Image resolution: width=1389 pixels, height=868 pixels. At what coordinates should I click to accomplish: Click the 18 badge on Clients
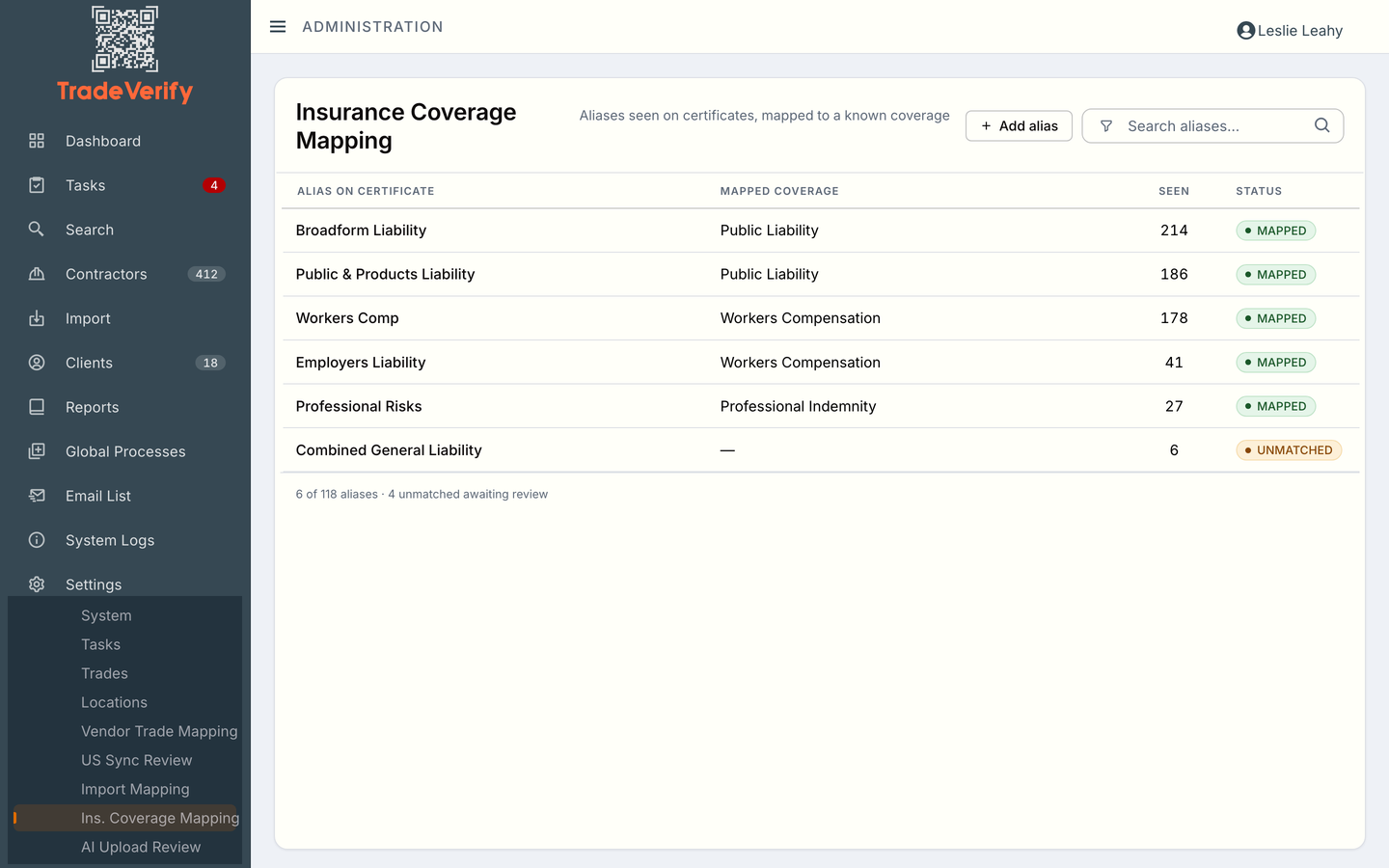point(210,363)
